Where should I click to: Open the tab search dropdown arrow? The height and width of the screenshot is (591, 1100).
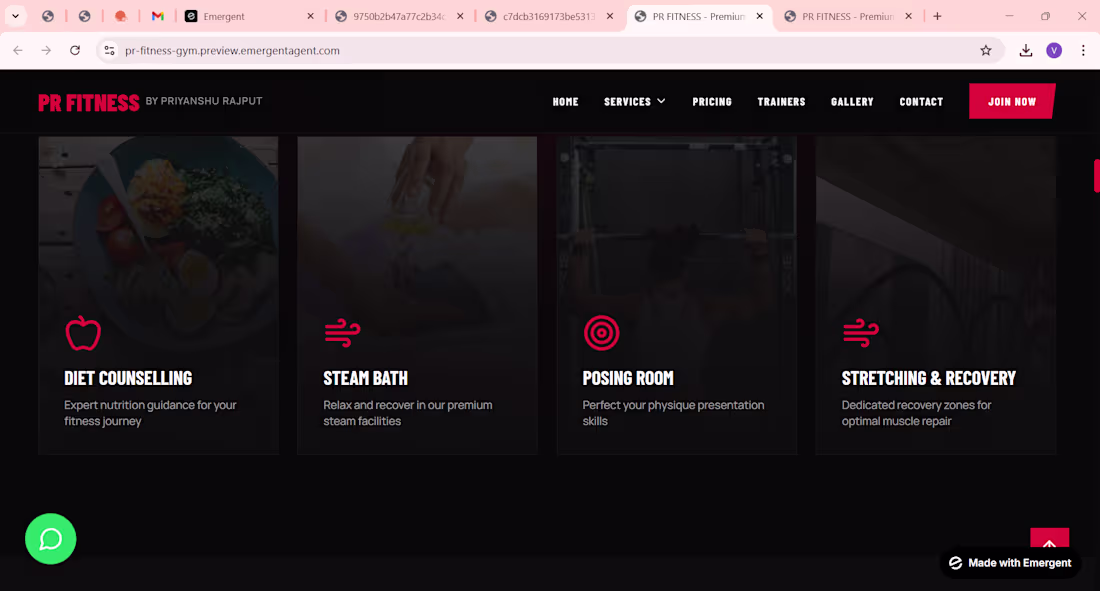point(15,16)
